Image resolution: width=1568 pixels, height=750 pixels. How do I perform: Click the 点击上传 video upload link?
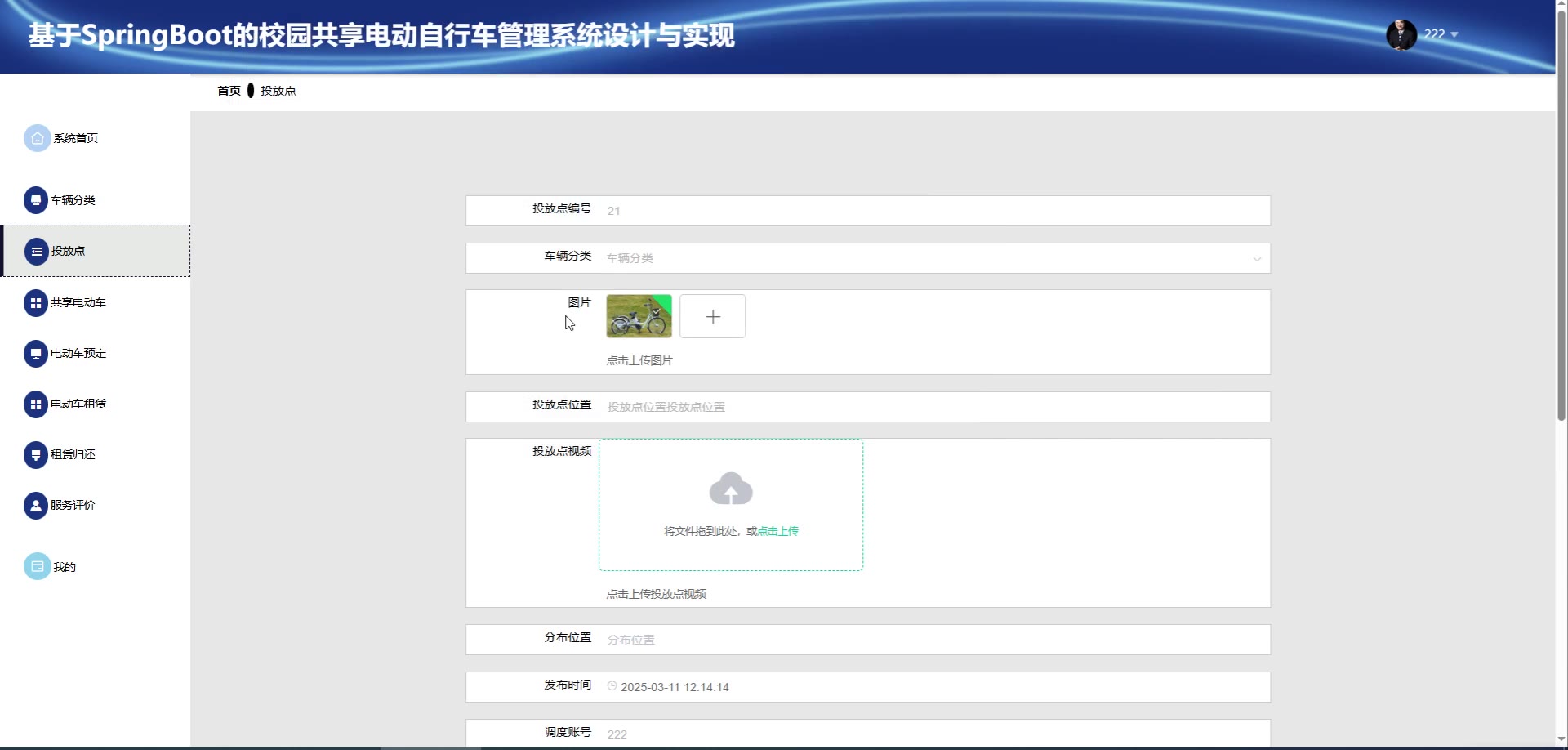(778, 531)
